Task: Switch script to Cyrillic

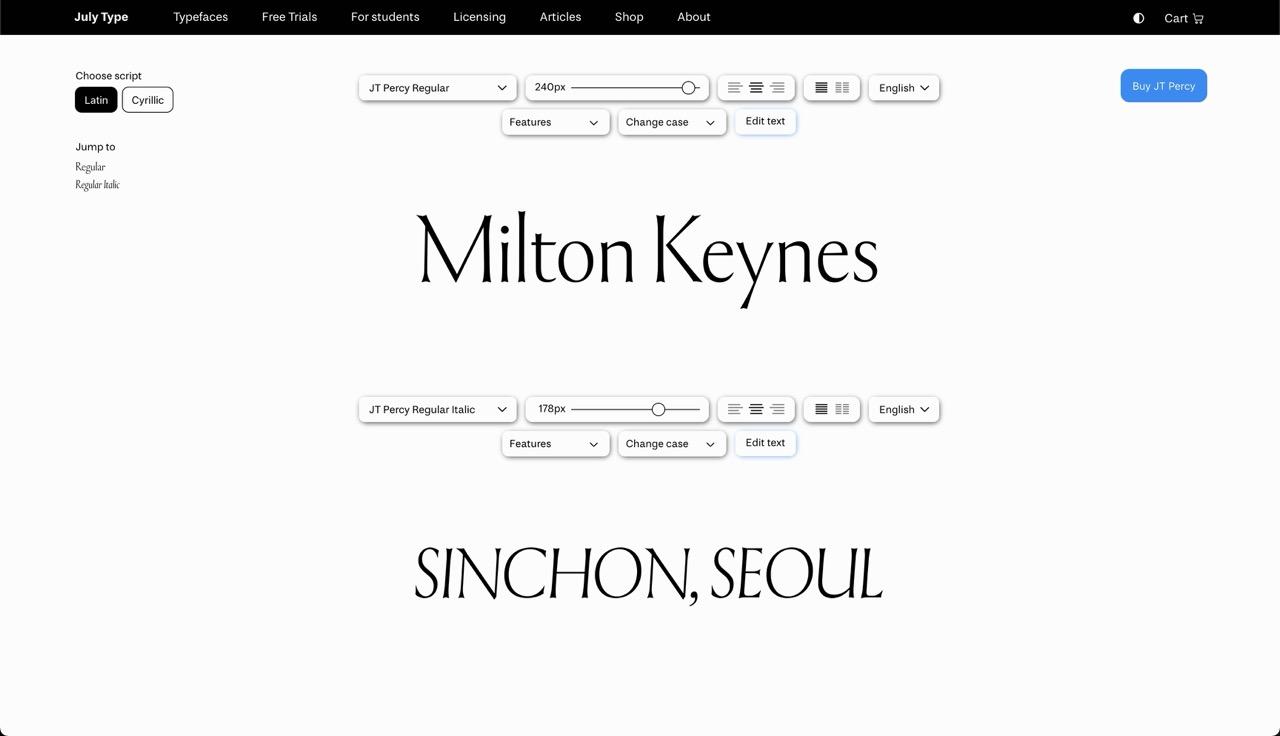Action: pos(147,100)
